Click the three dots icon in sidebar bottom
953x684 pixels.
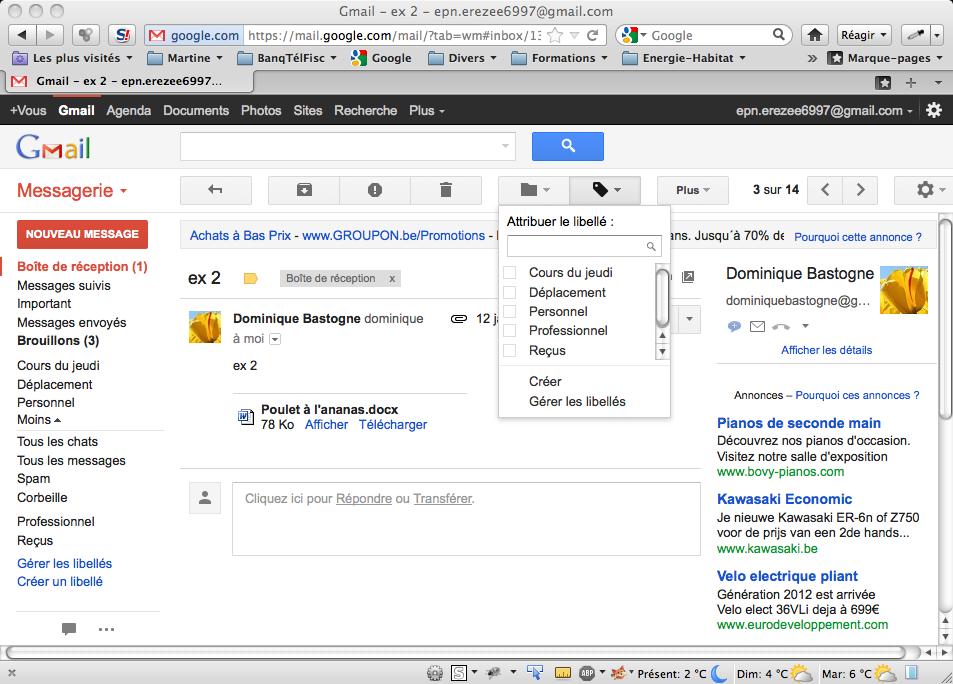tap(106, 629)
